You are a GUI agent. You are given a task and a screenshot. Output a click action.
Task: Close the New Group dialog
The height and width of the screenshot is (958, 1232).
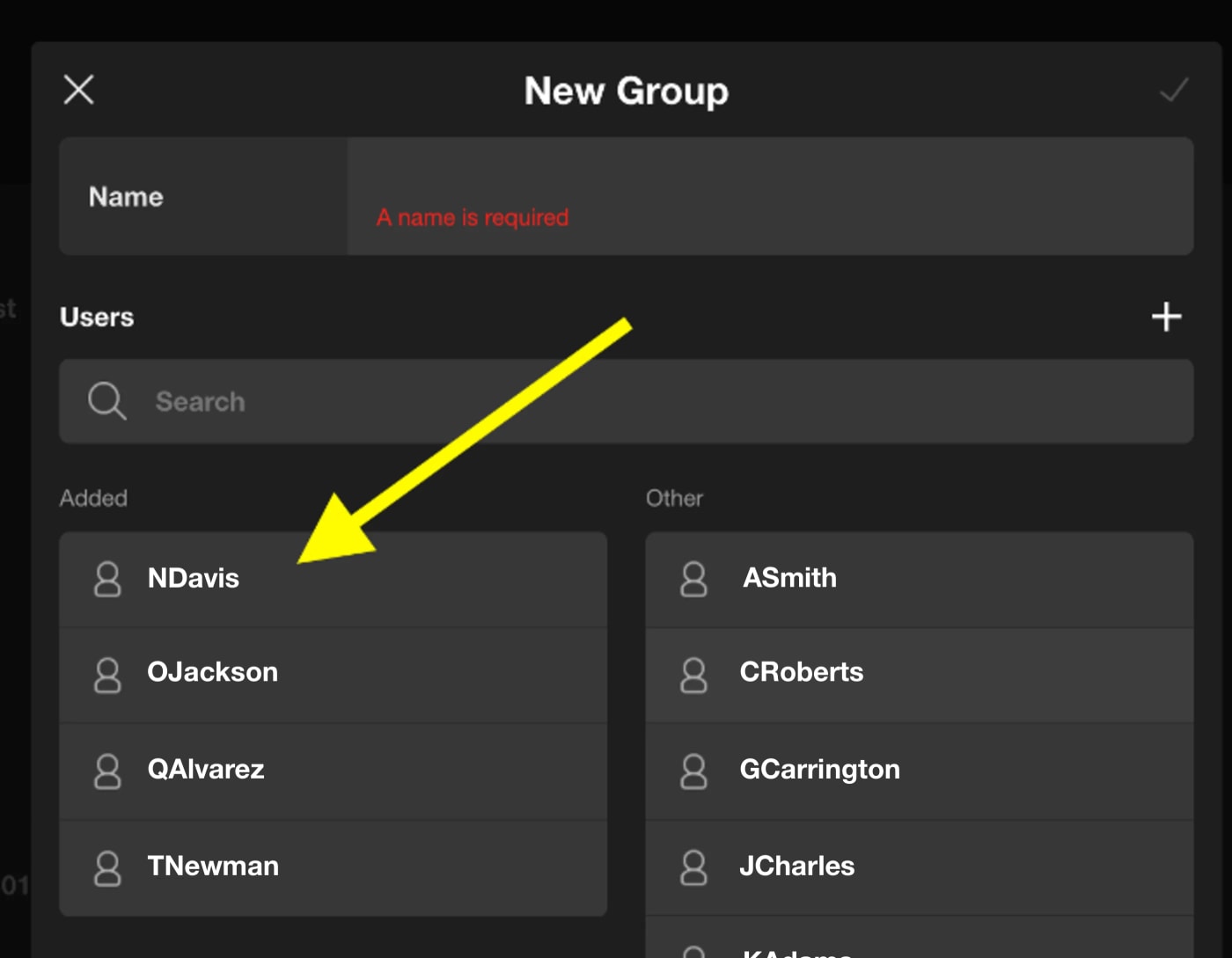pos(79,90)
